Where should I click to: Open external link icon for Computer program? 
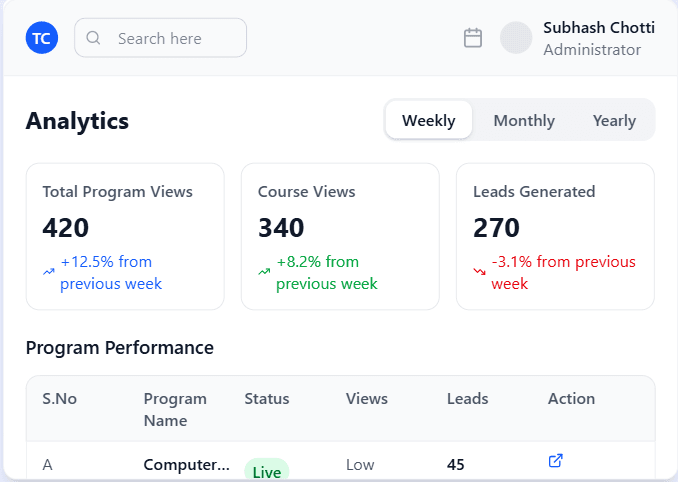pyautogui.click(x=556, y=461)
